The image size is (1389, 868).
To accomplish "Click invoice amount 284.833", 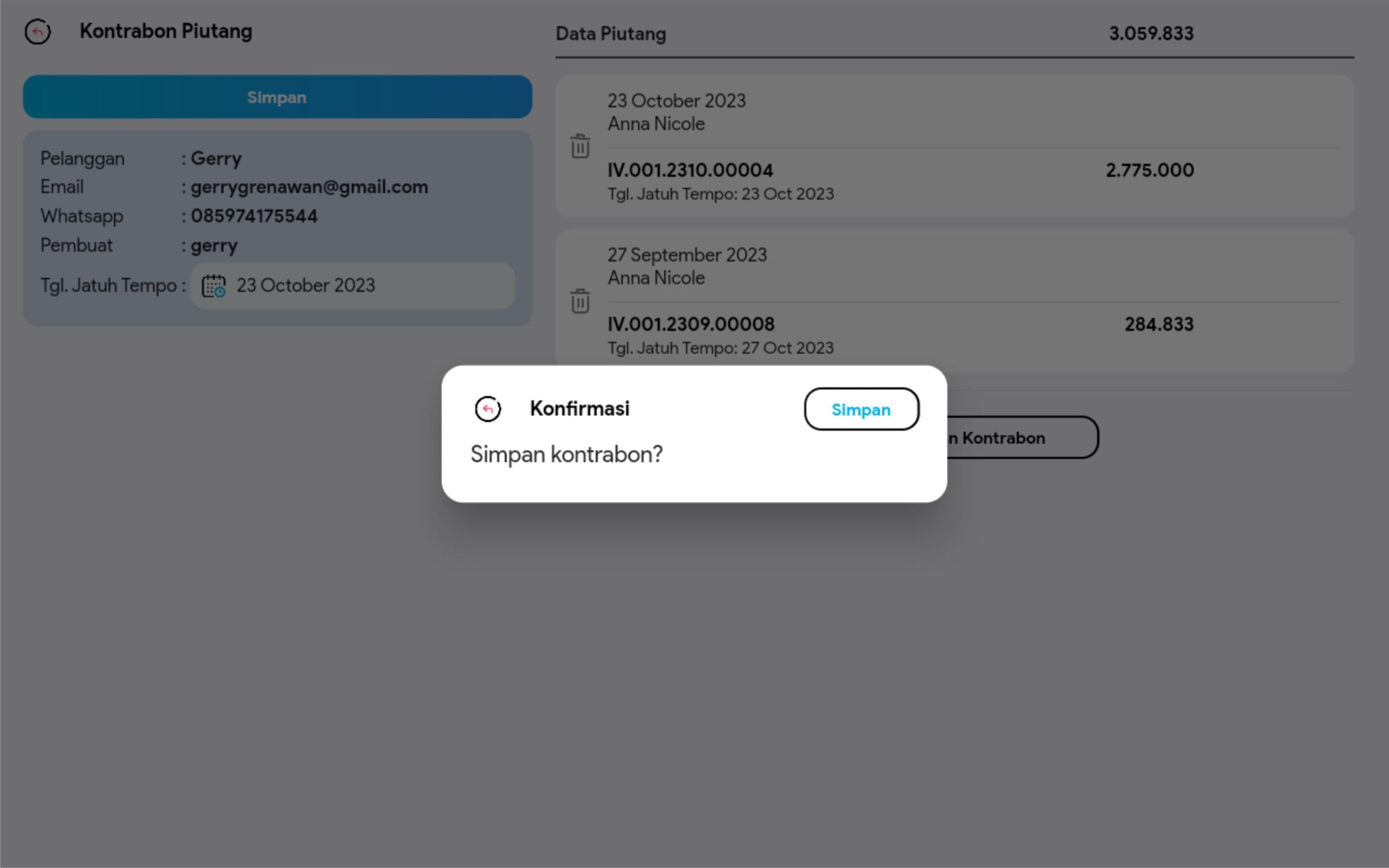I will [1158, 324].
